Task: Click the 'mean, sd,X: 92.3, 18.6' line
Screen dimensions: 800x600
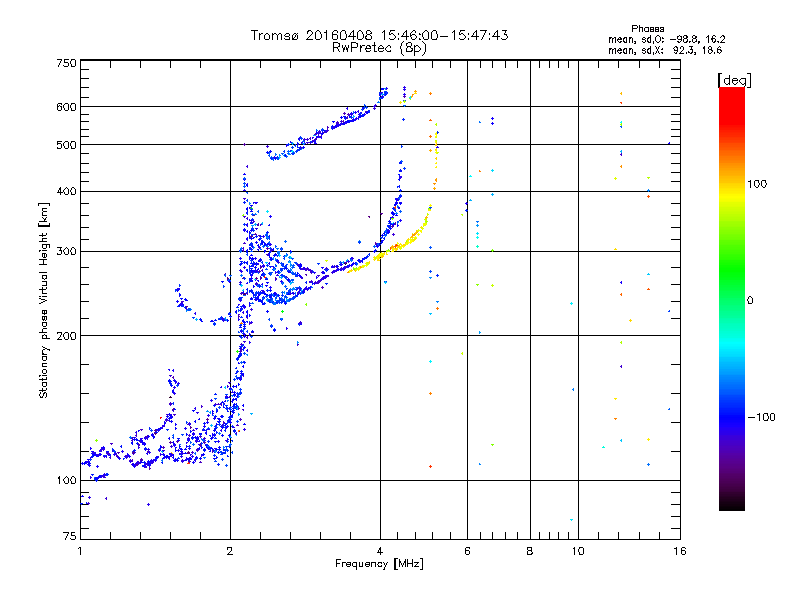Action: (x=665, y=51)
